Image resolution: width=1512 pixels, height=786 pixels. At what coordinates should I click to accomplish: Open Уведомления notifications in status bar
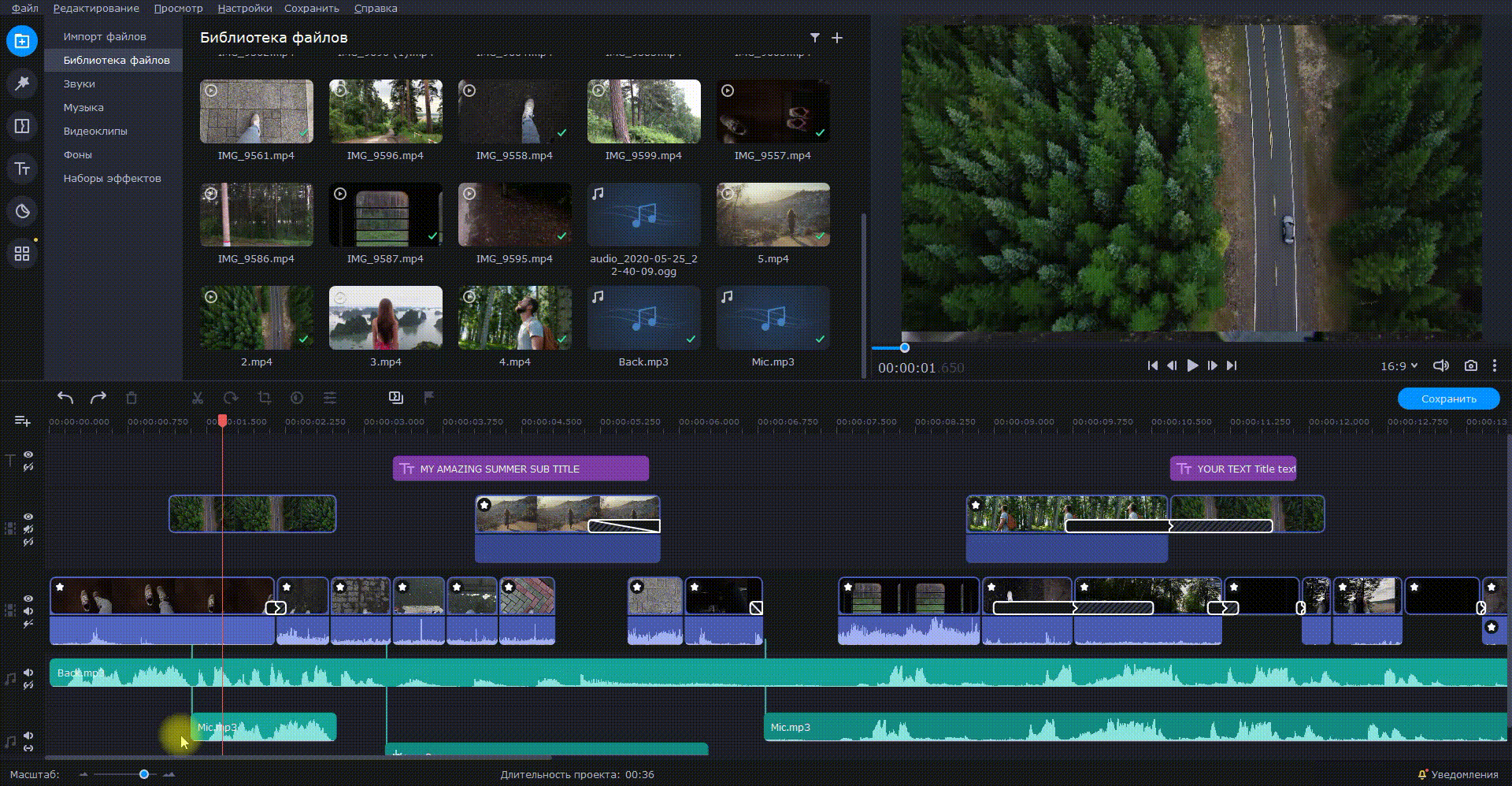[1458, 774]
